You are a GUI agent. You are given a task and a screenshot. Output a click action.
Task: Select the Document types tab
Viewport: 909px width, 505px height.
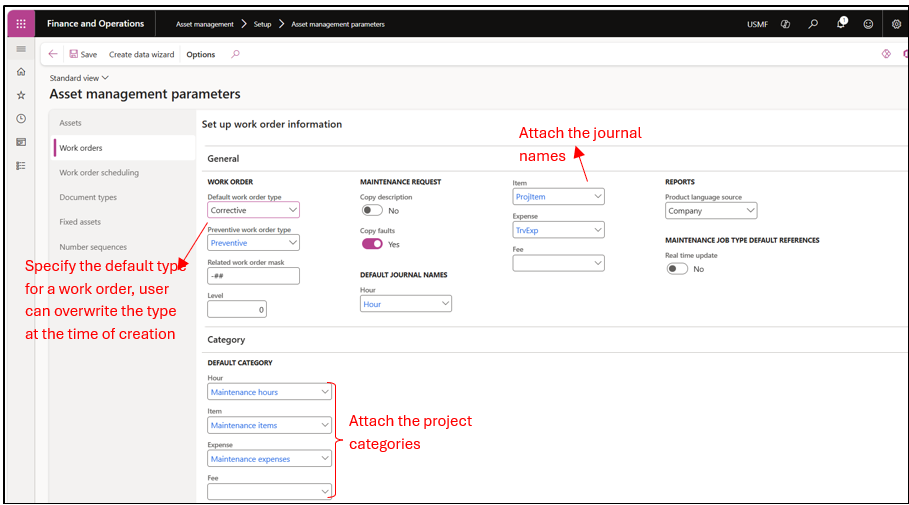click(124, 197)
